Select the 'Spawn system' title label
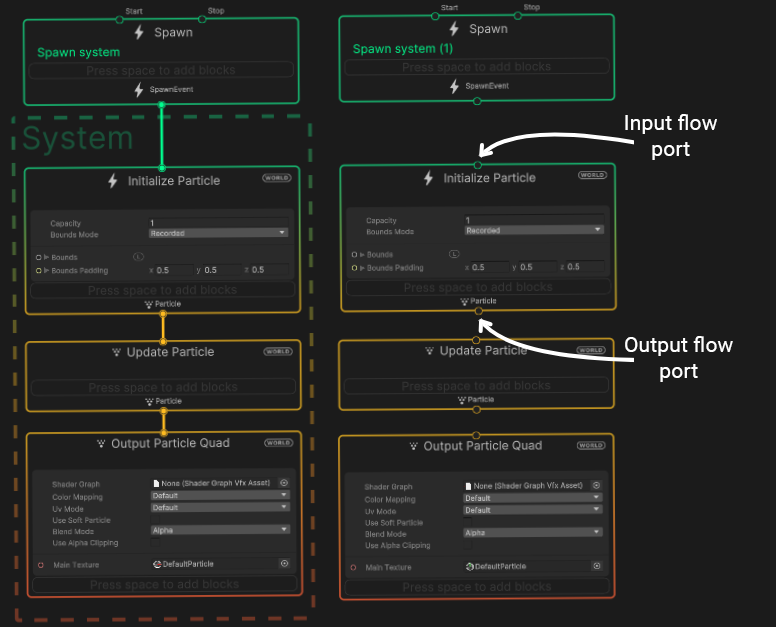 pyautogui.click(x=78, y=52)
